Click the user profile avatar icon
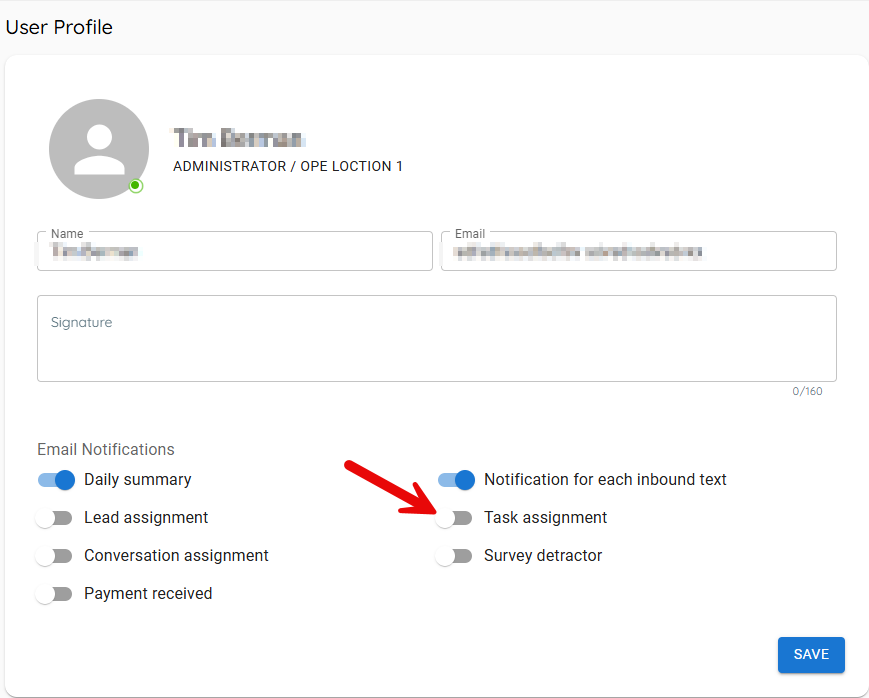The width and height of the screenshot is (869, 698). pyautogui.click(x=99, y=149)
